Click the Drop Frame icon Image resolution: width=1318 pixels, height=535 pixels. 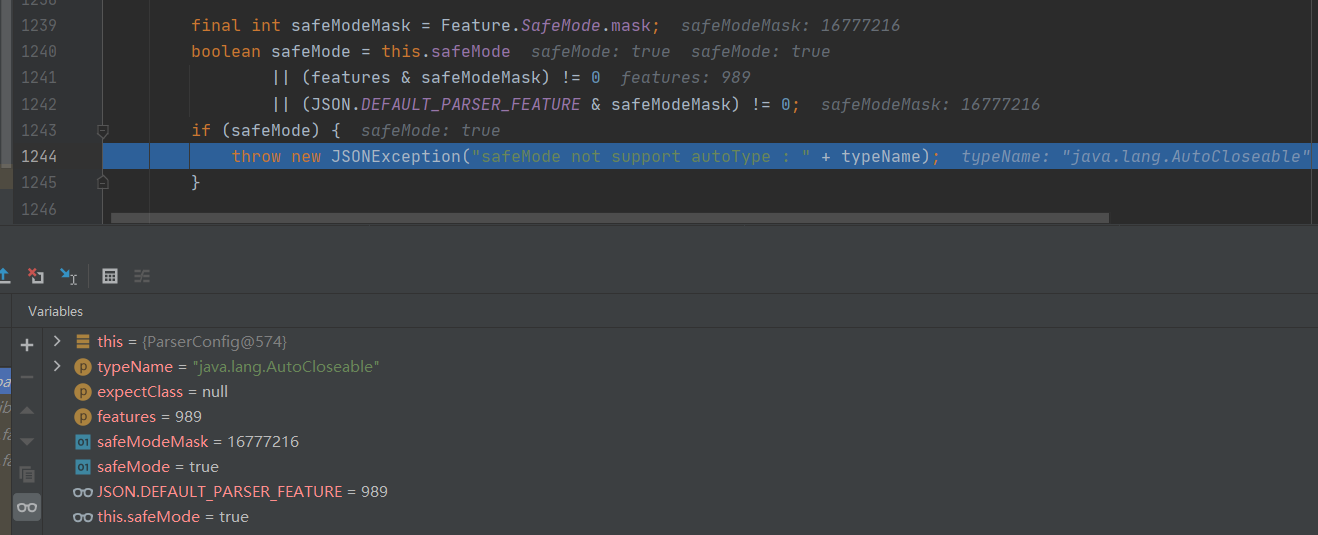point(36,275)
